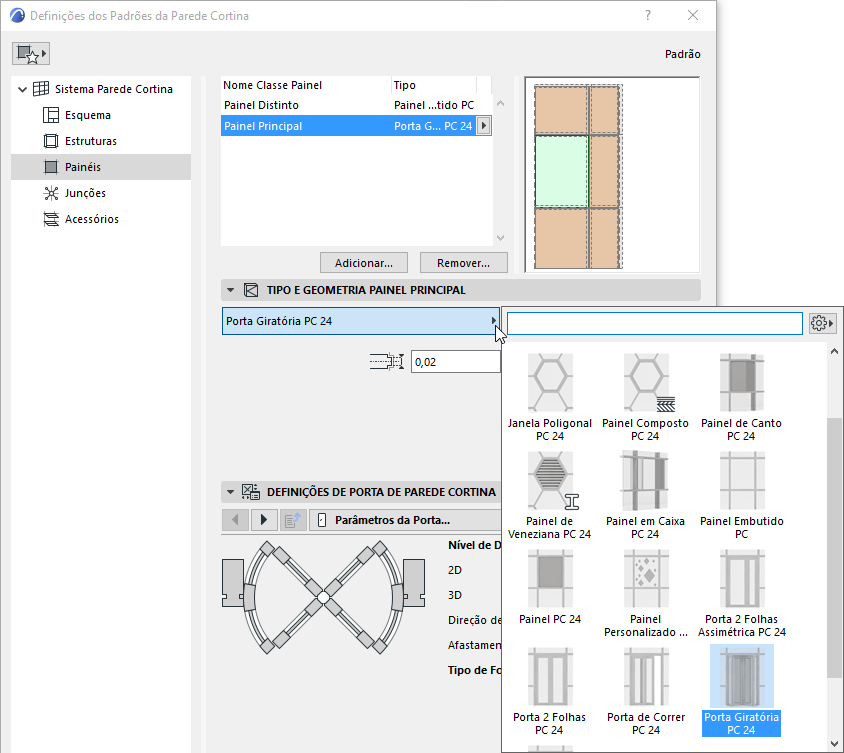Click the library search input field
Image resolution: width=844 pixels, height=753 pixels.
click(x=655, y=323)
